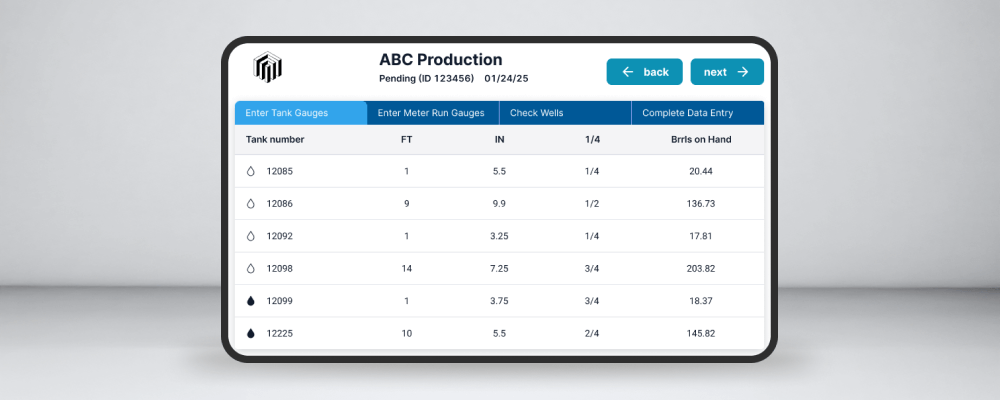Click Brrls on Hand value 145.82
Viewport: 1000px width, 400px height.
click(x=701, y=334)
